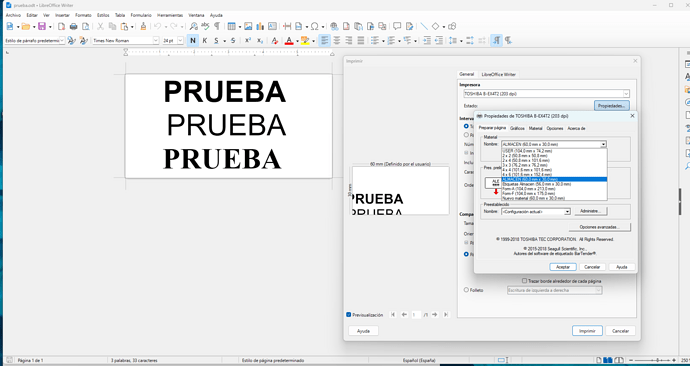690x366 pixels.
Task: Open the print preview toolbar icon
Action: [86, 26]
